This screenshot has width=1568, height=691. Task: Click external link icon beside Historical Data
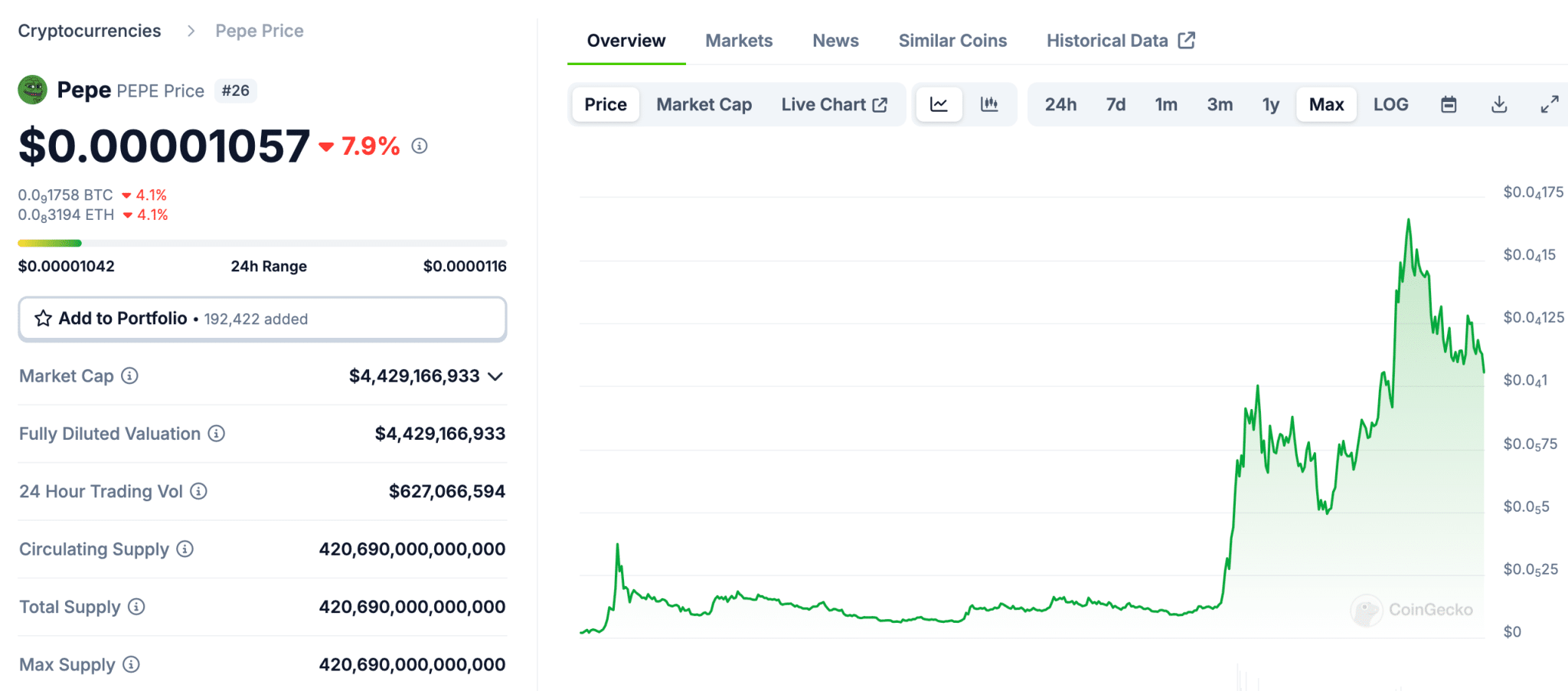[x=1187, y=40]
